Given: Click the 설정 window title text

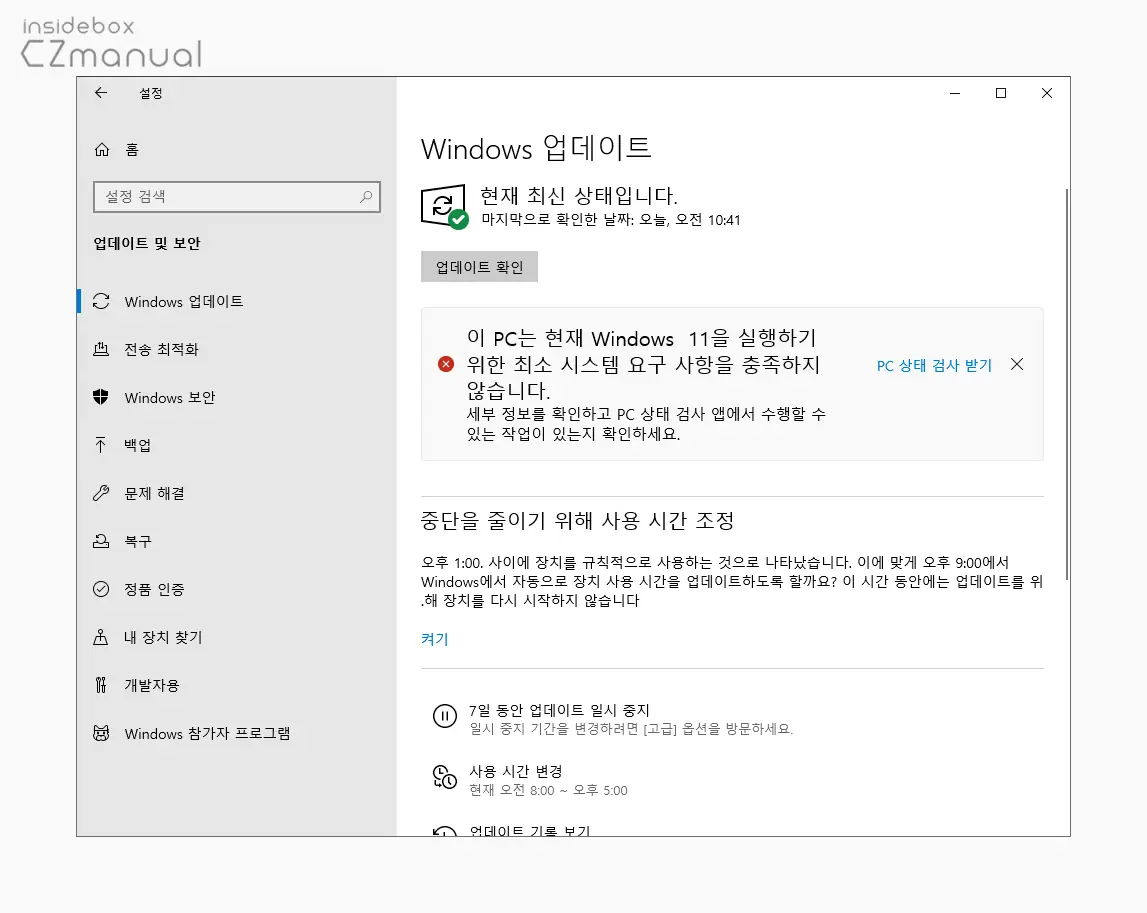Looking at the screenshot, I should pyautogui.click(x=151, y=93).
